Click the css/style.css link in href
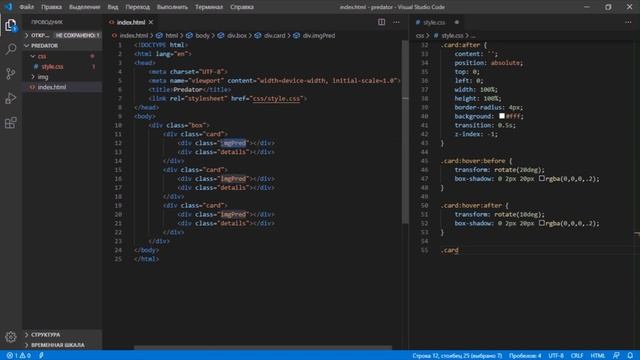Screen dimensions: 640x360 [276, 98]
